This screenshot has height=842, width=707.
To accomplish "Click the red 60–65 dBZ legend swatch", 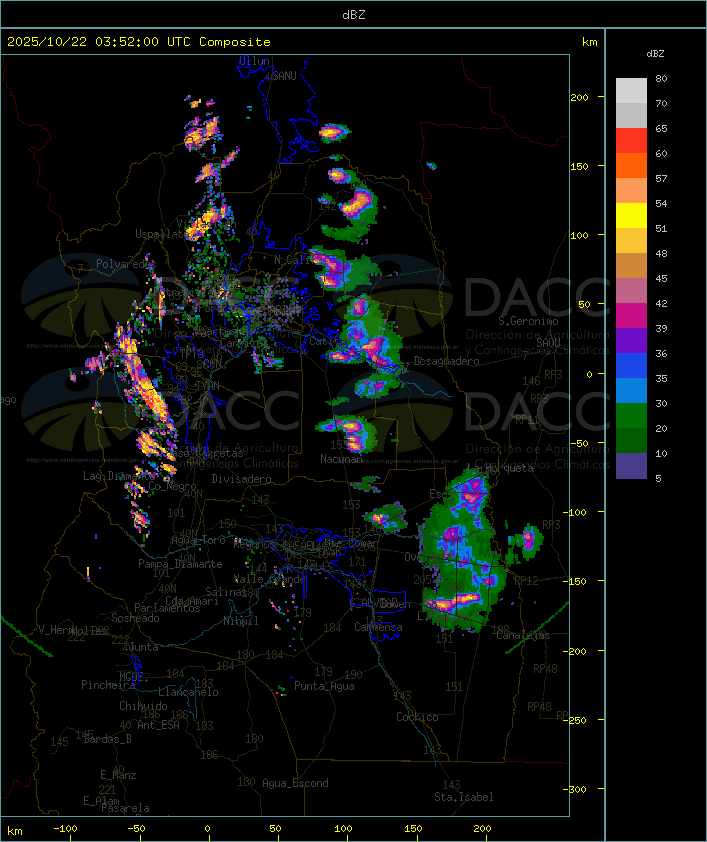I will 631,141.
